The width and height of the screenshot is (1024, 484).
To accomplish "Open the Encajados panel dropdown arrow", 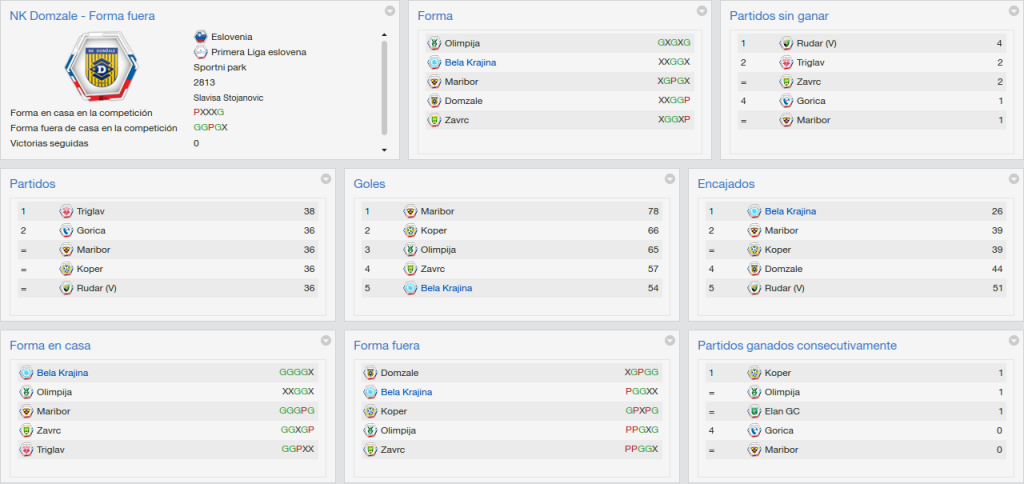I will click(1014, 178).
